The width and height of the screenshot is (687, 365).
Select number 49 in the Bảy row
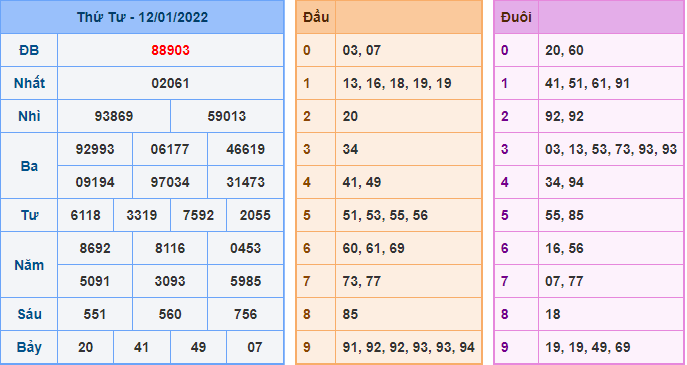(198, 347)
